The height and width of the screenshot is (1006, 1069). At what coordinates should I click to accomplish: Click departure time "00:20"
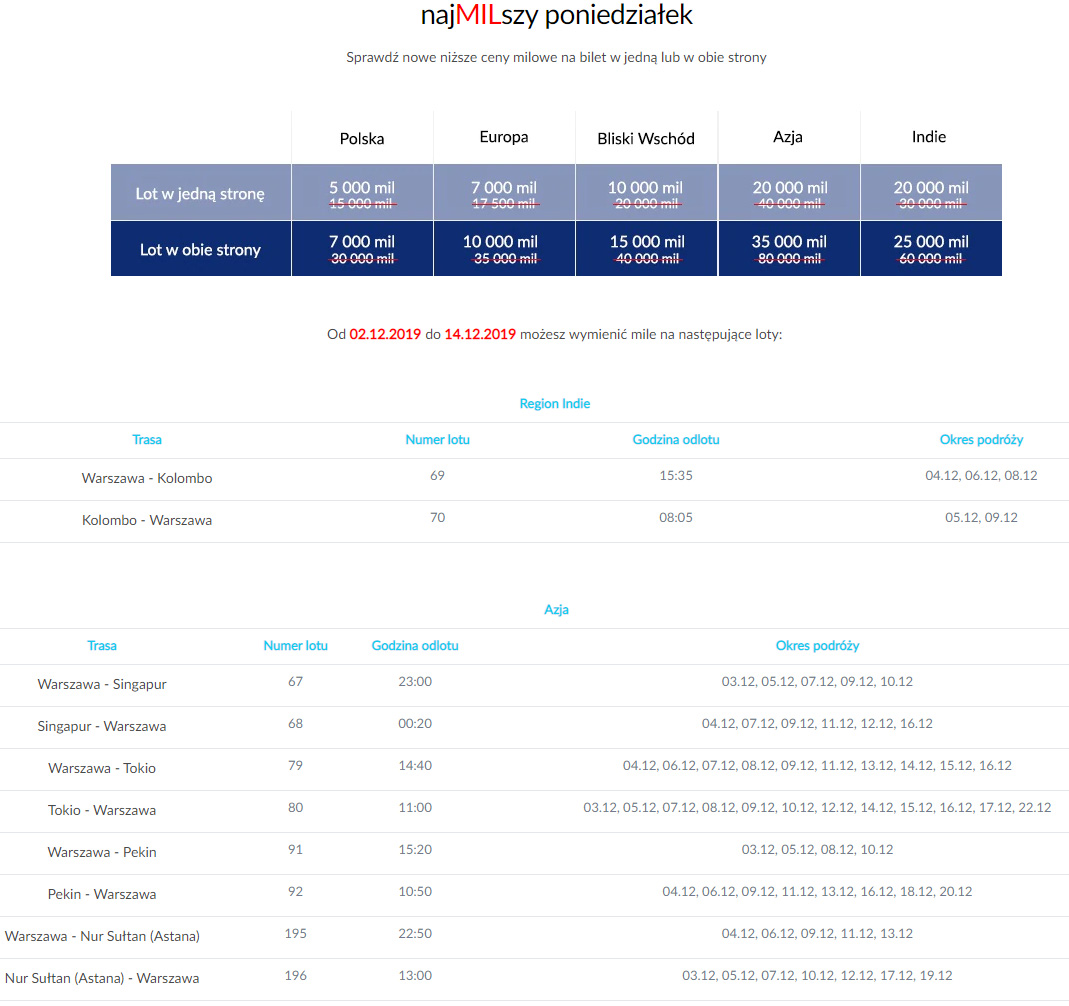(415, 723)
